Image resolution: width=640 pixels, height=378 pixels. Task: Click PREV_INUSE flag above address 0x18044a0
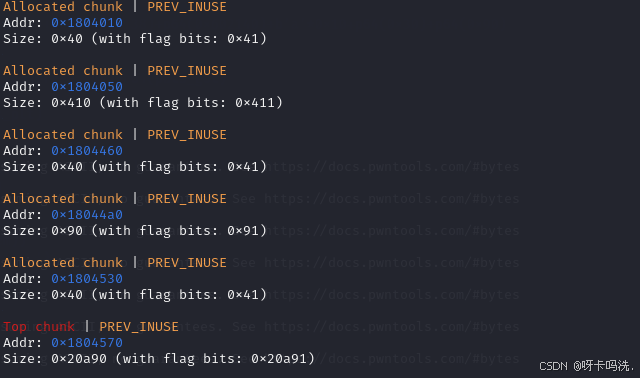(x=187, y=199)
